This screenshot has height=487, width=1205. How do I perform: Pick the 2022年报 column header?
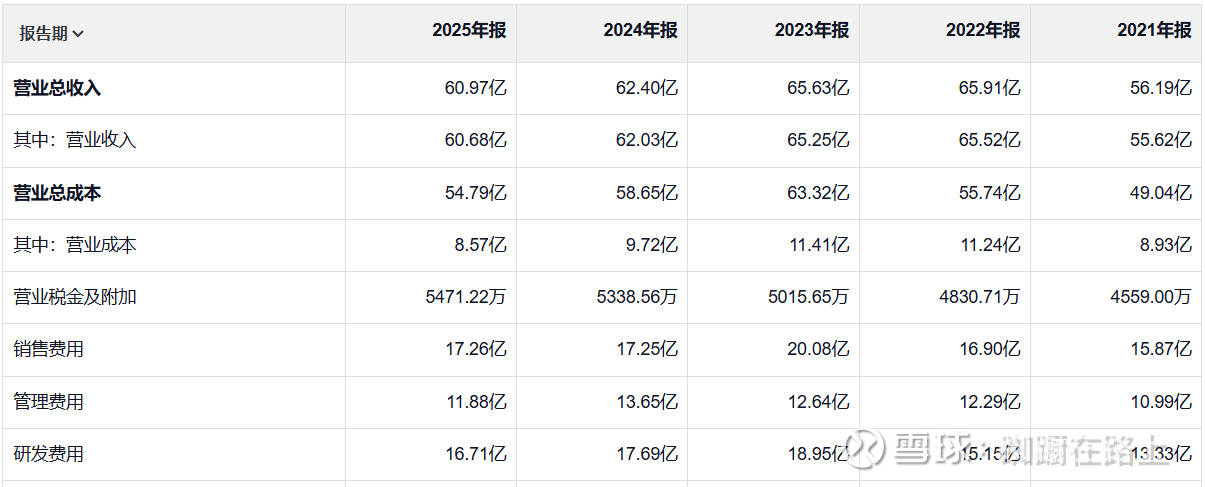click(x=983, y=31)
